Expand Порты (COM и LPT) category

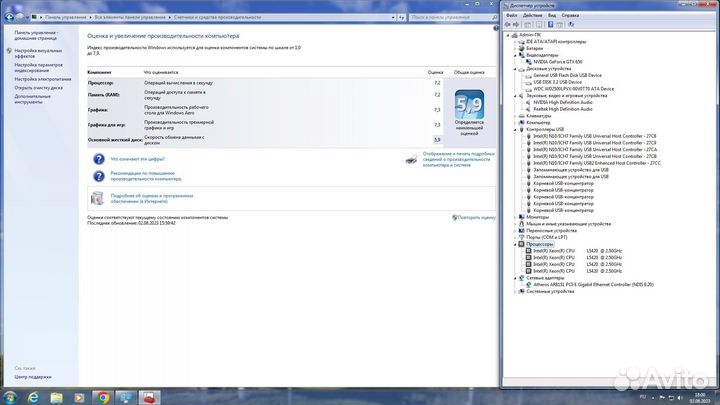pos(515,237)
